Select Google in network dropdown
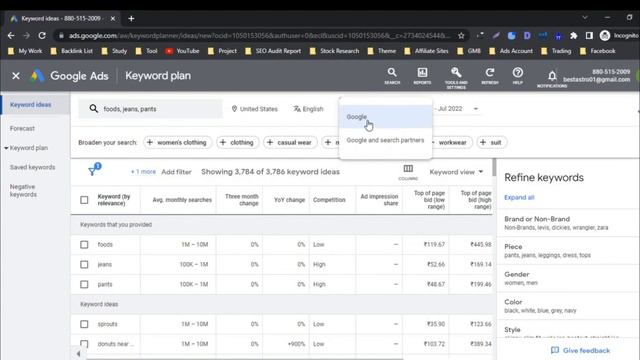The width and height of the screenshot is (640, 360). 385,117
